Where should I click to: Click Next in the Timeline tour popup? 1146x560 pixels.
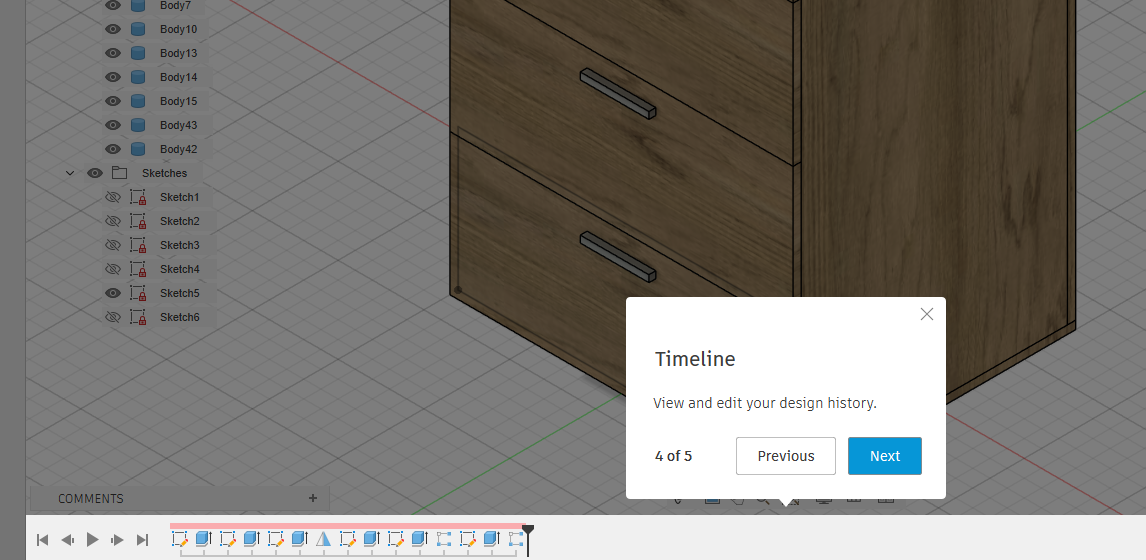[x=884, y=456]
